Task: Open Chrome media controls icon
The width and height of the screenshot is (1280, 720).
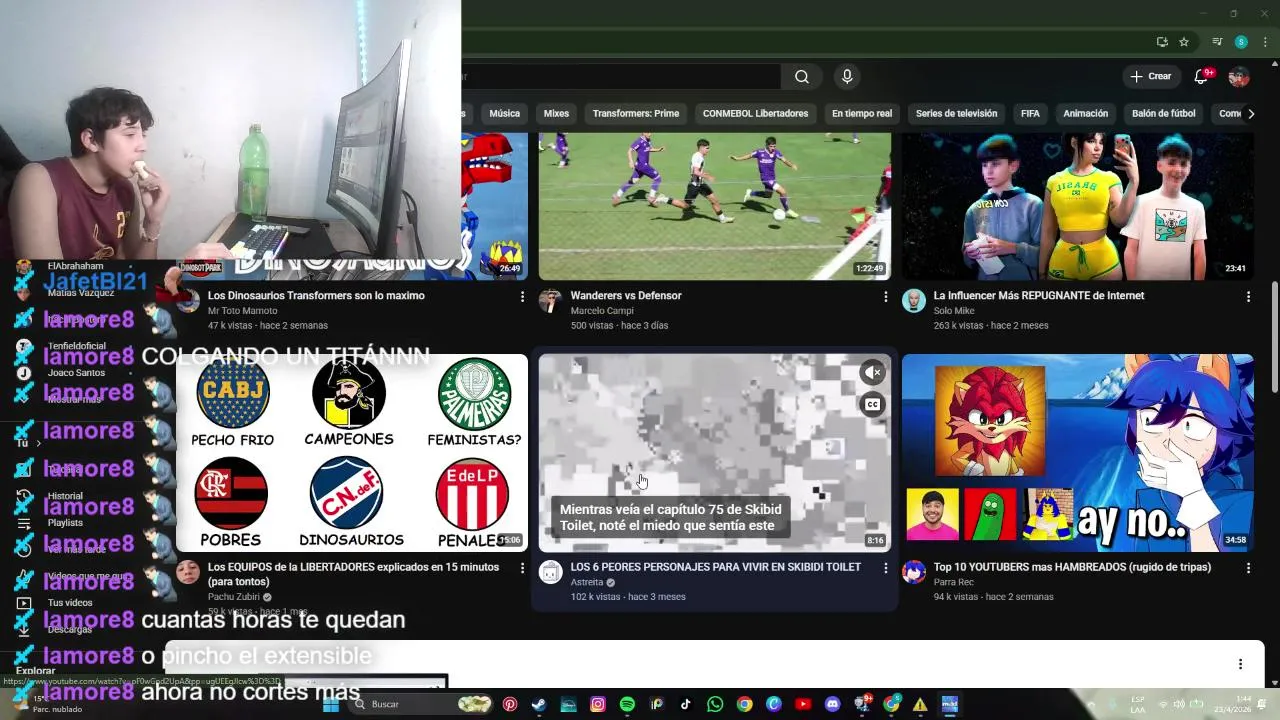Action: 1217,42
